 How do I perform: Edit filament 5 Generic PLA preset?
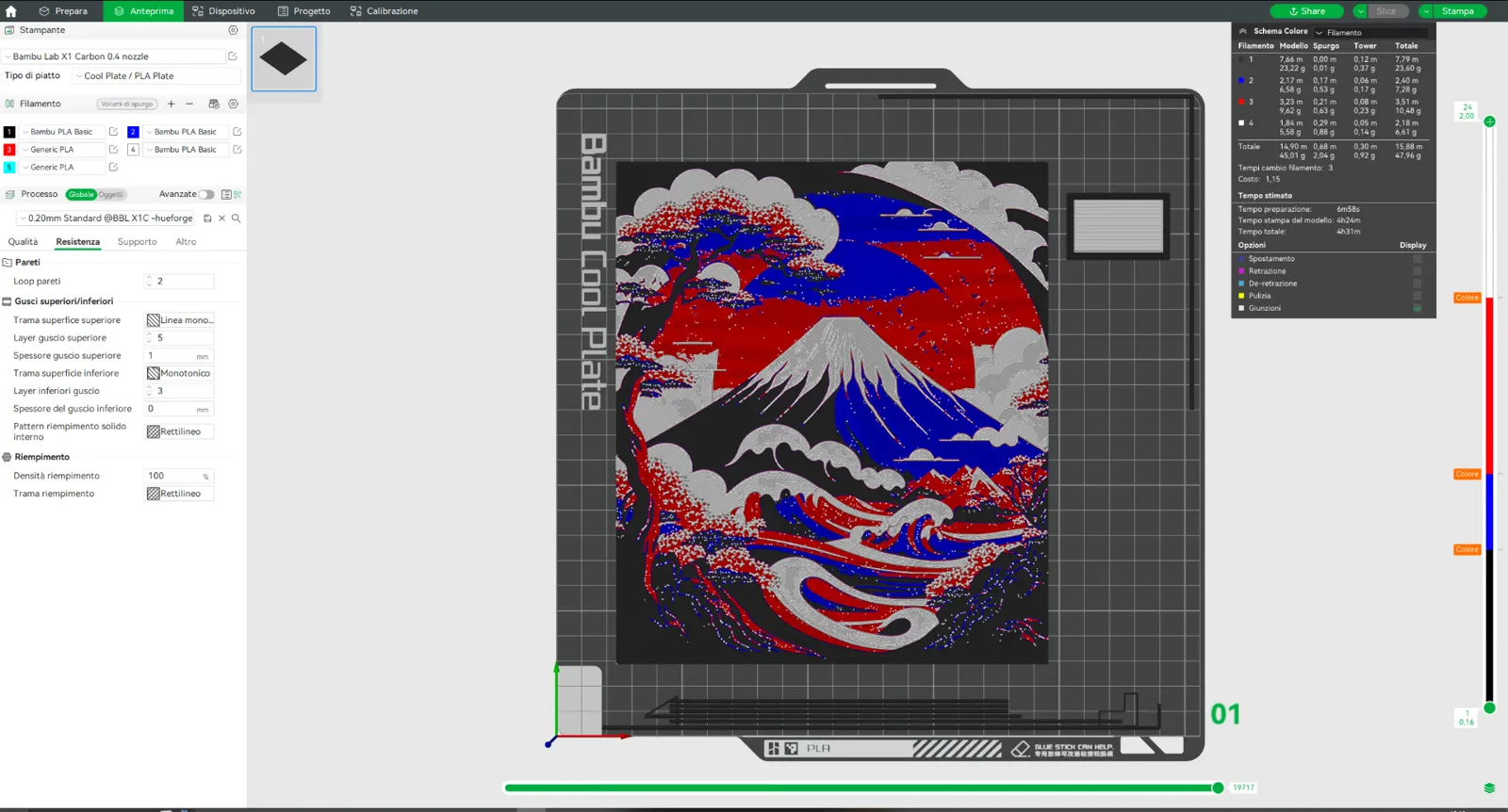pos(113,168)
